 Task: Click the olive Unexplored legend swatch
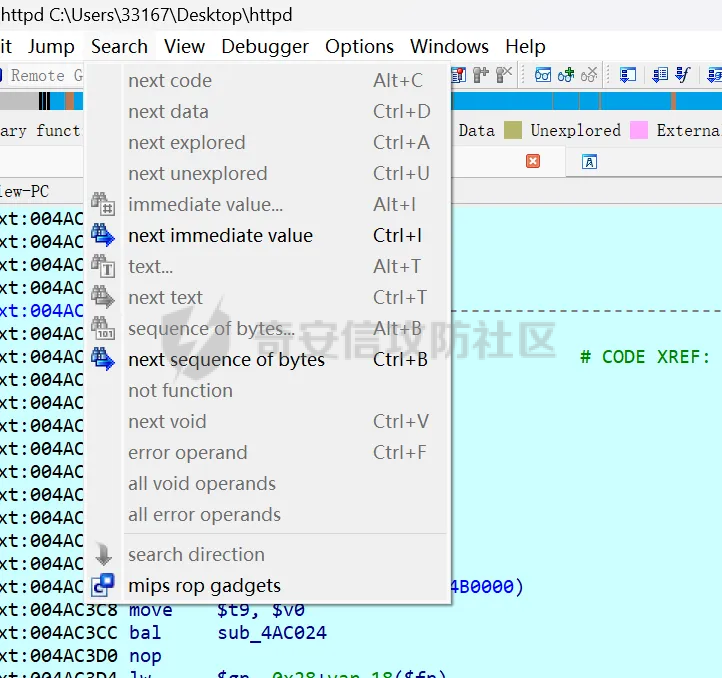pyautogui.click(x=512, y=130)
